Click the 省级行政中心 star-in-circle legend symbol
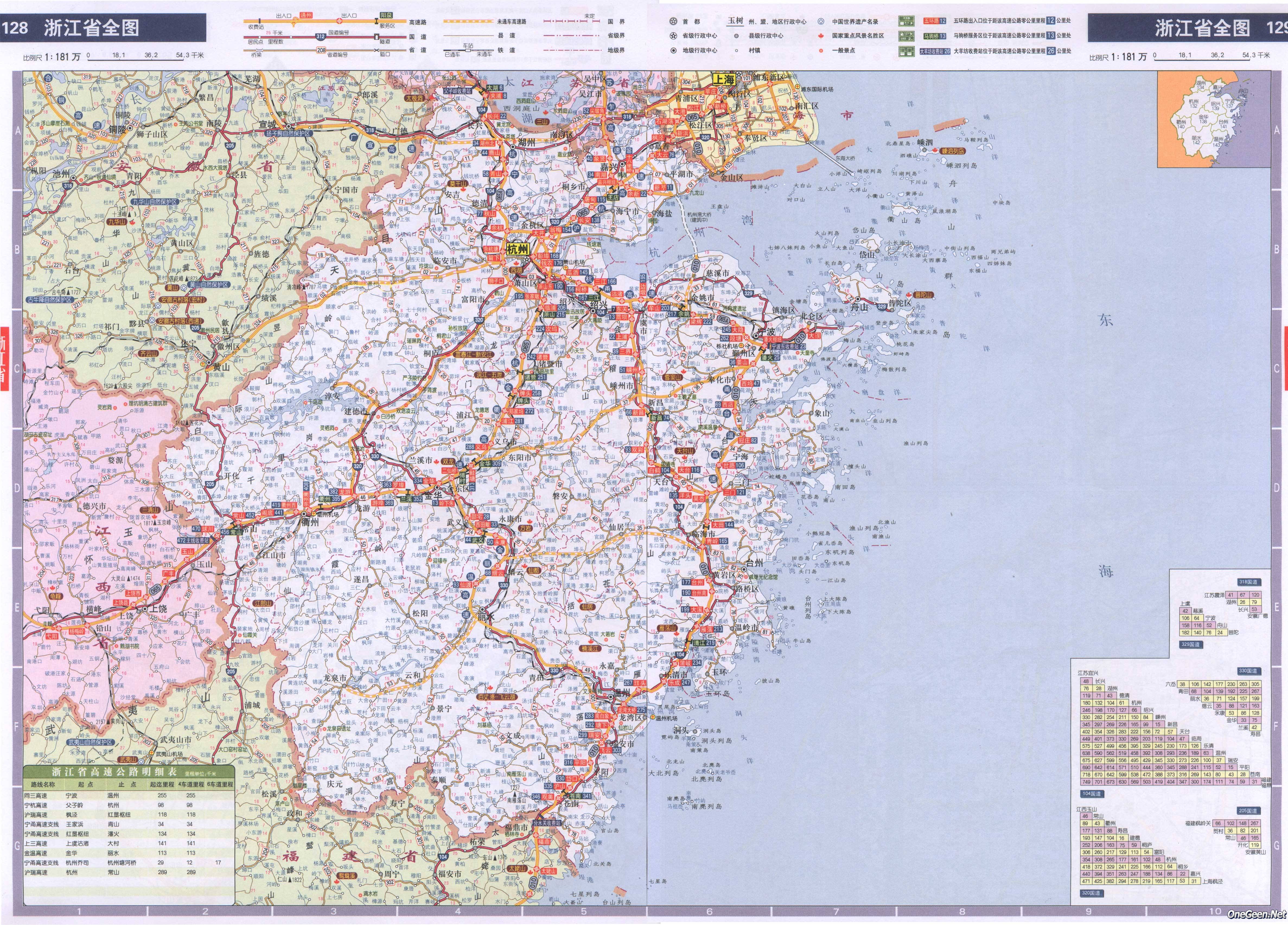 pos(674,36)
